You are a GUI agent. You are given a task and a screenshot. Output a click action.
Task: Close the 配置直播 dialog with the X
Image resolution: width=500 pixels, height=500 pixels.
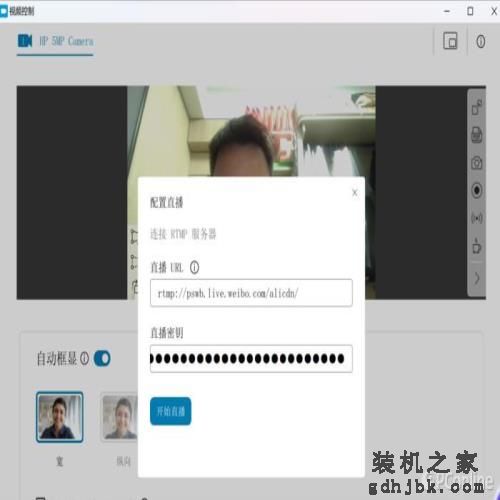coord(355,193)
